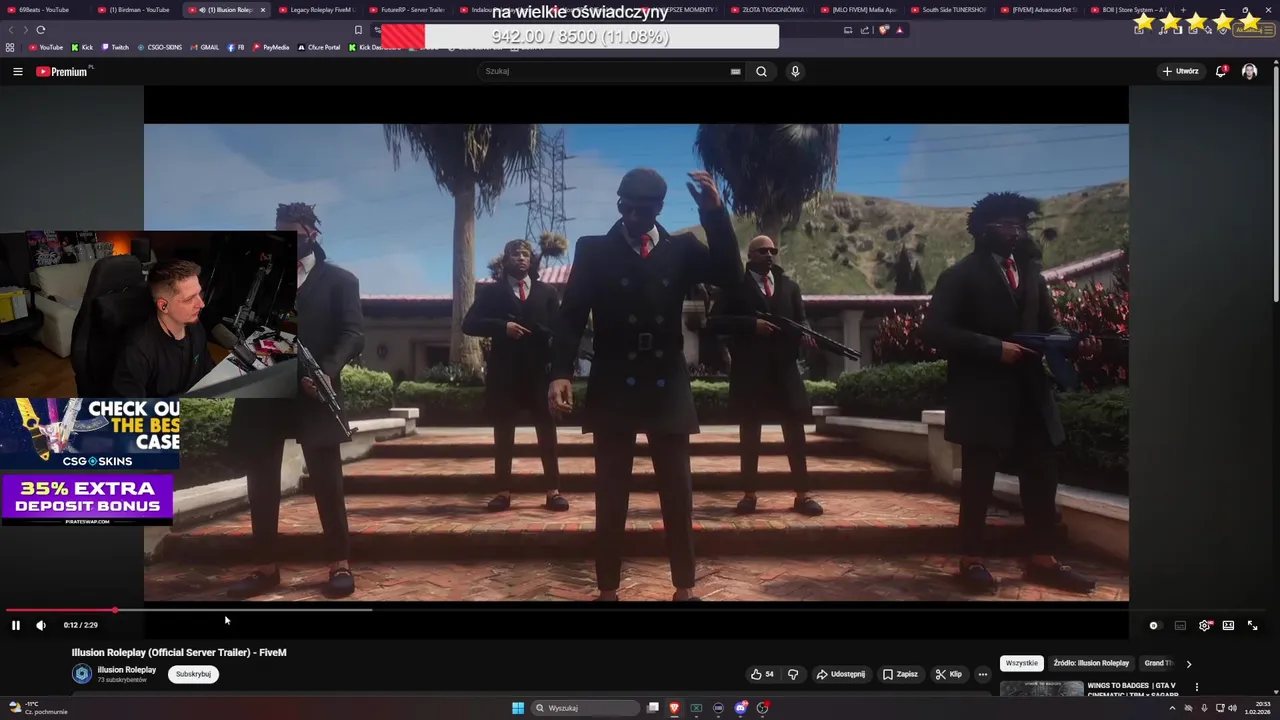Close the Illusion Roleplay browser tab

point(263,10)
